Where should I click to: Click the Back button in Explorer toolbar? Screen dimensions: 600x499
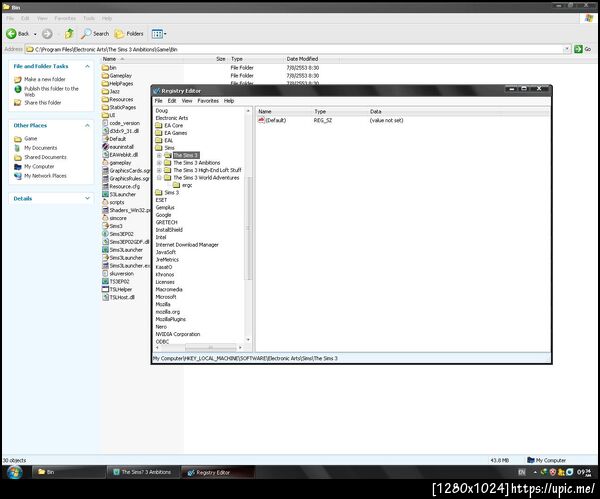[18, 34]
